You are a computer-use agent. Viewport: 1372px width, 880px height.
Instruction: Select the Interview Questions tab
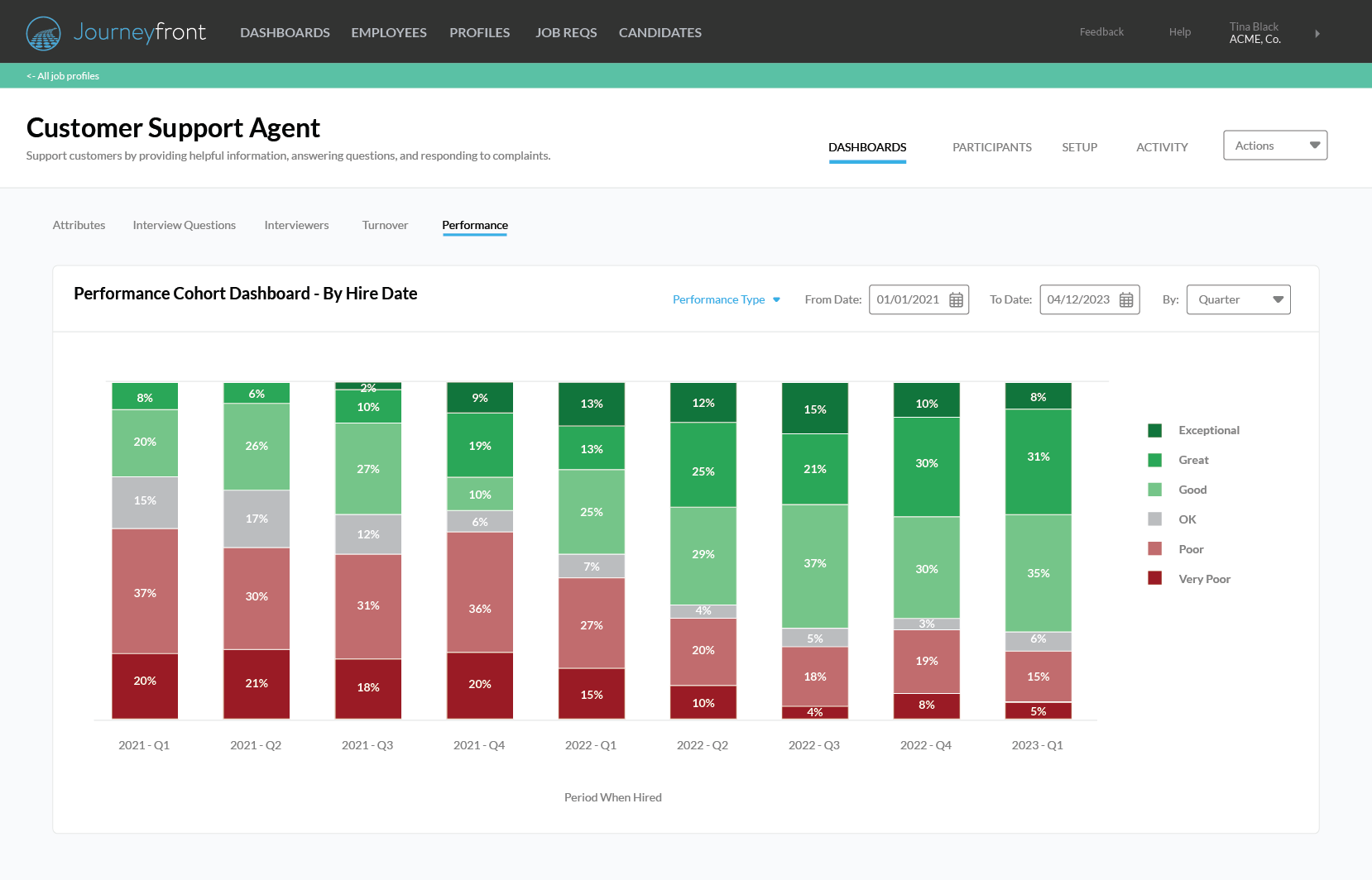point(184,226)
